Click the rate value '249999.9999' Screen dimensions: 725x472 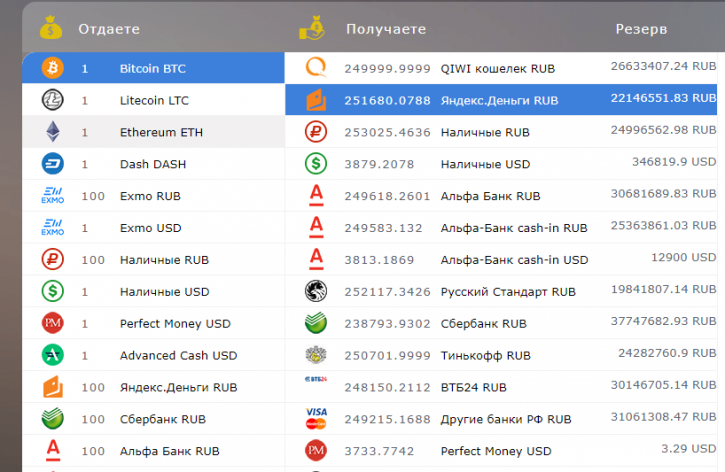(387, 69)
